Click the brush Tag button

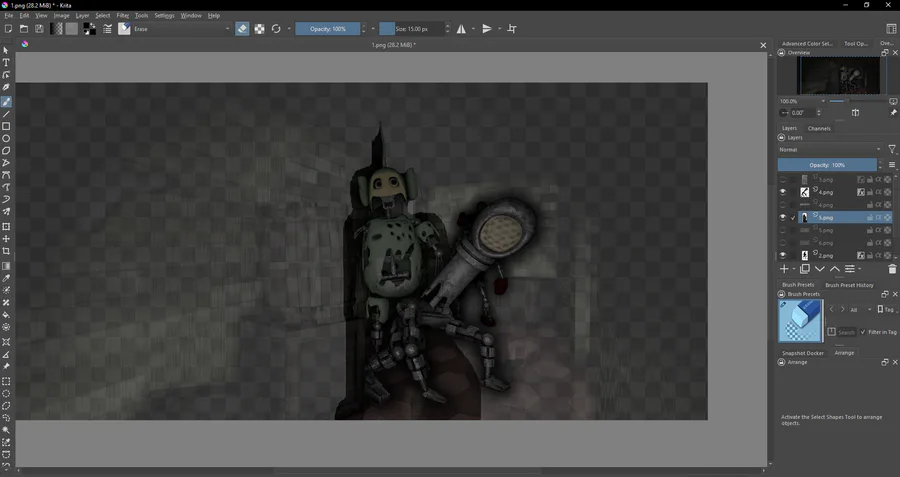click(x=886, y=309)
